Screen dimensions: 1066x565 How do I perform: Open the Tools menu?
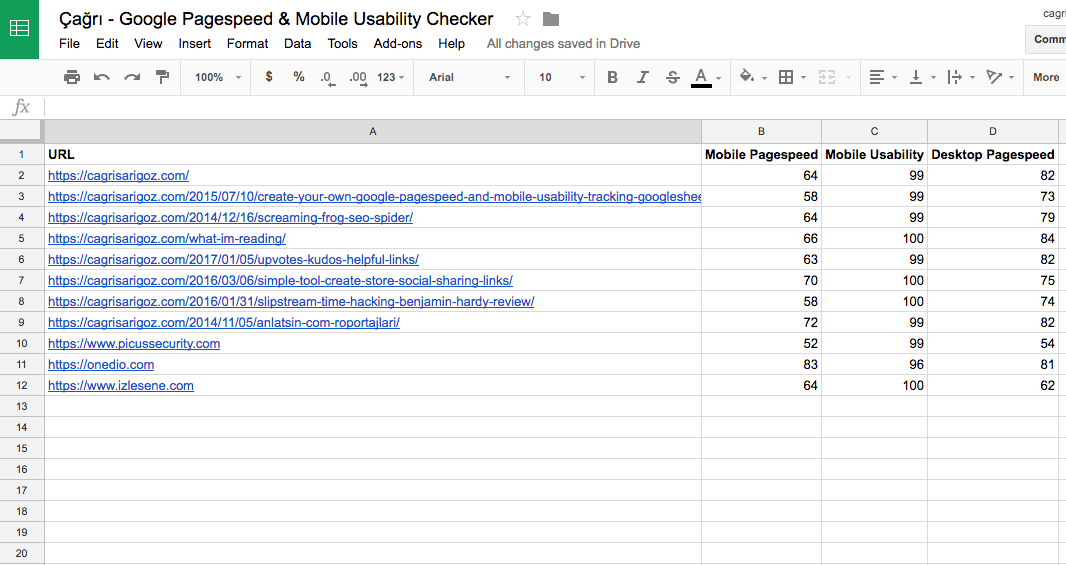342,44
